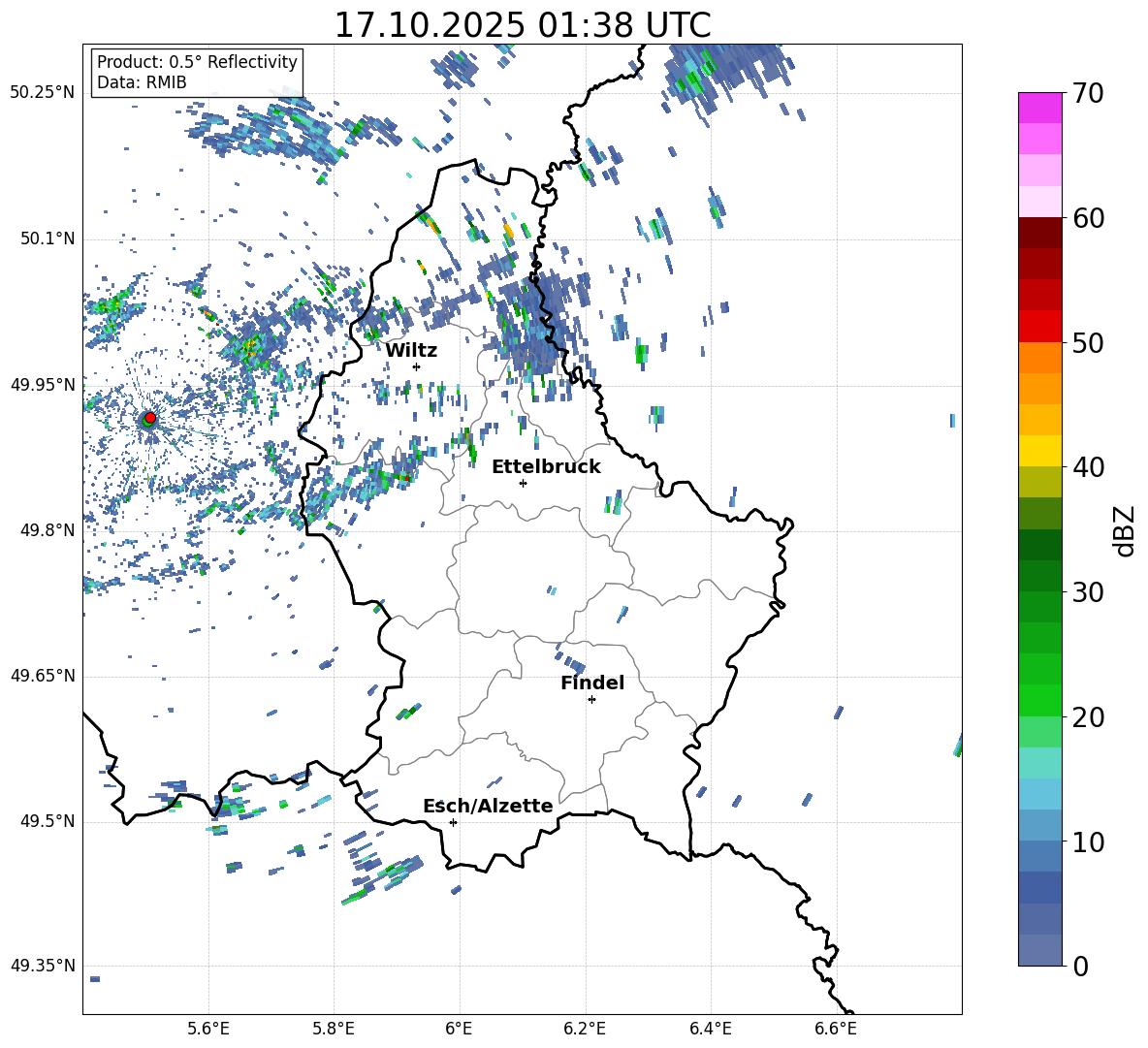Click the 50.25°N latitude tick label
This screenshot has height=1048, width=1148.
pyautogui.click(x=42, y=93)
